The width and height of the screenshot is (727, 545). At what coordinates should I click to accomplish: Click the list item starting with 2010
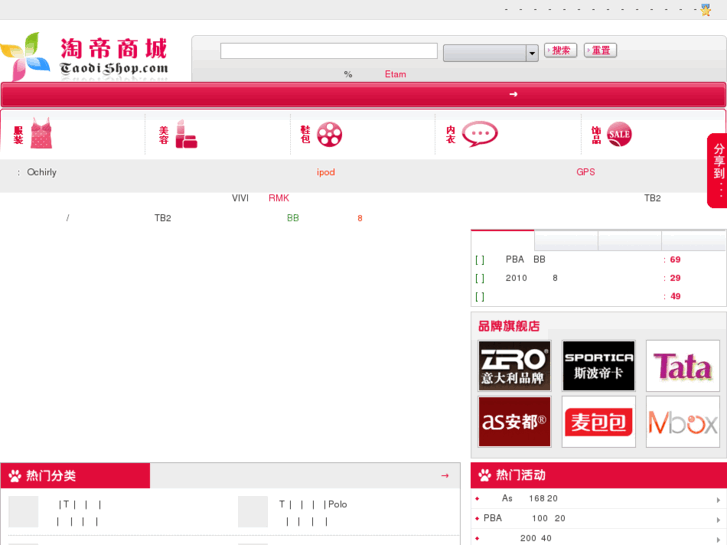point(531,278)
